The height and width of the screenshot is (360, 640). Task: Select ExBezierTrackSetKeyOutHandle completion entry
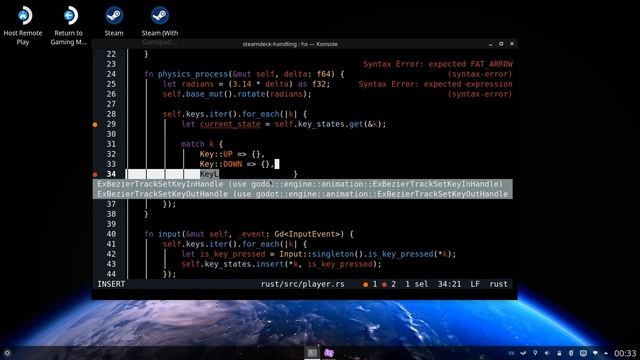pos(302,194)
